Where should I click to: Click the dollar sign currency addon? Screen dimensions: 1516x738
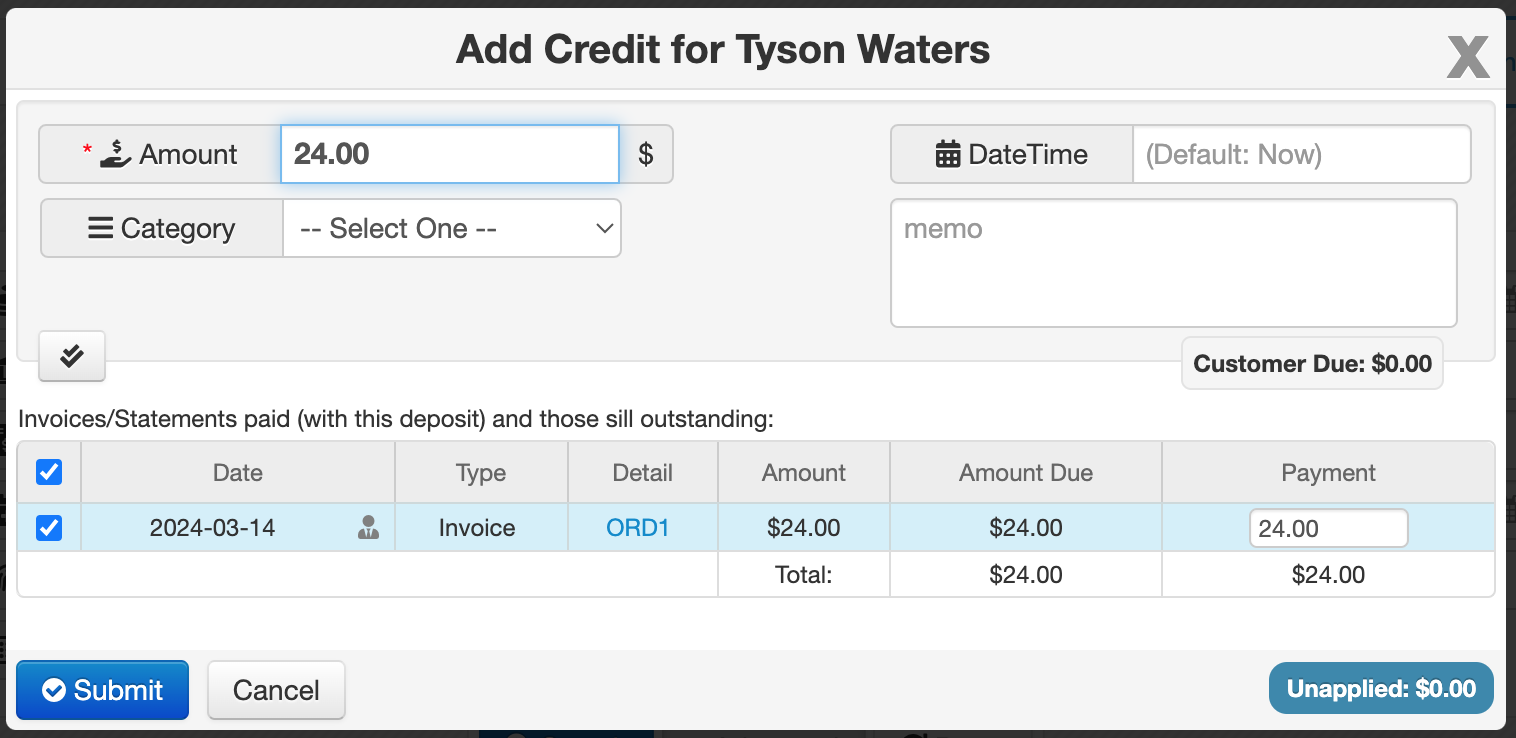click(646, 154)
